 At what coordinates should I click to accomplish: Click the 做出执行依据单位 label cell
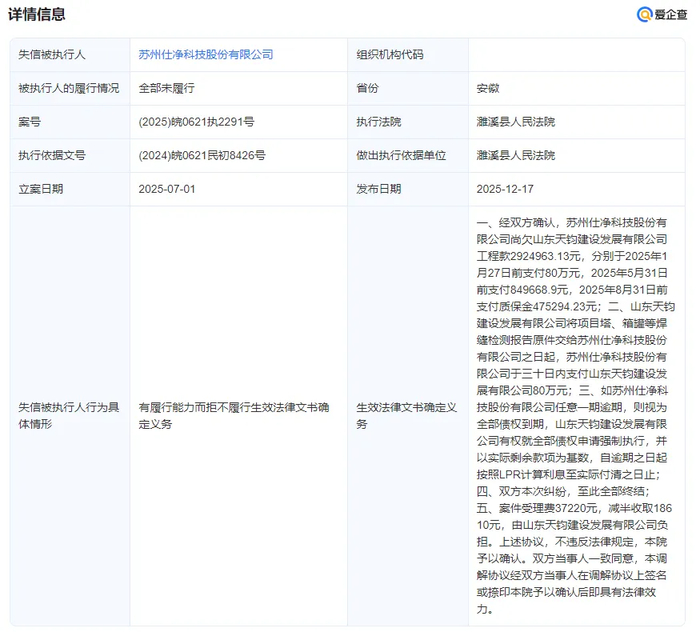[401, 155]
